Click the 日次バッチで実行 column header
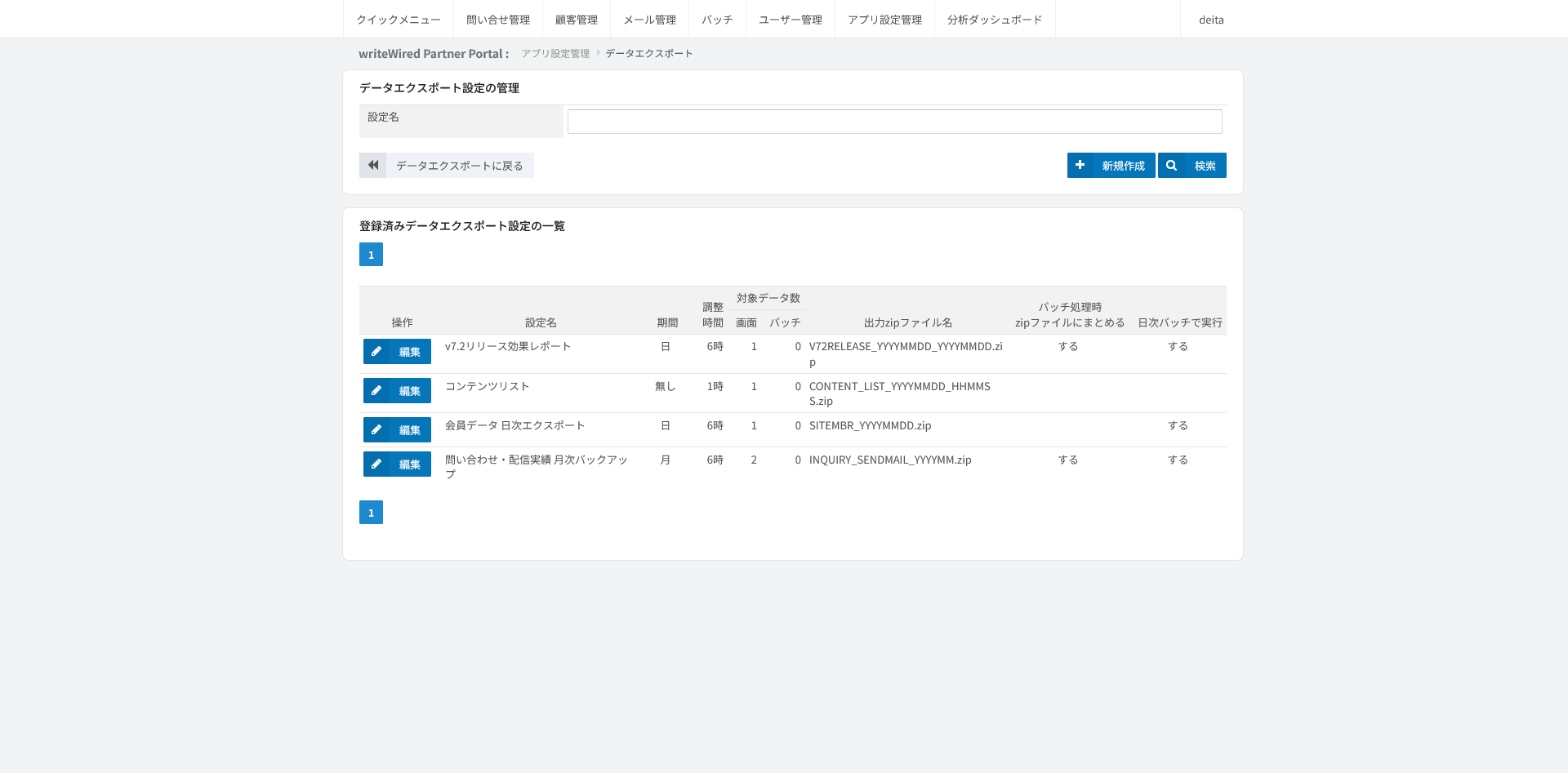This screenshot has height=773, width=1568. [1180, 322]
